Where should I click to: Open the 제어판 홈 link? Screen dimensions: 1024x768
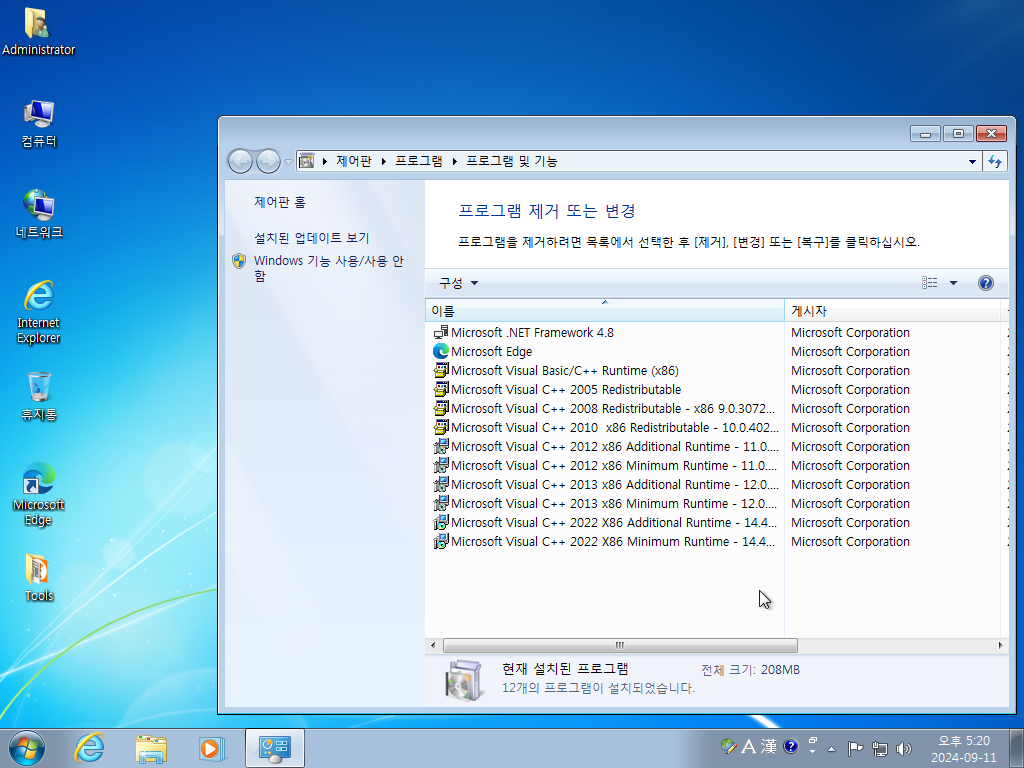pos(280,202)
